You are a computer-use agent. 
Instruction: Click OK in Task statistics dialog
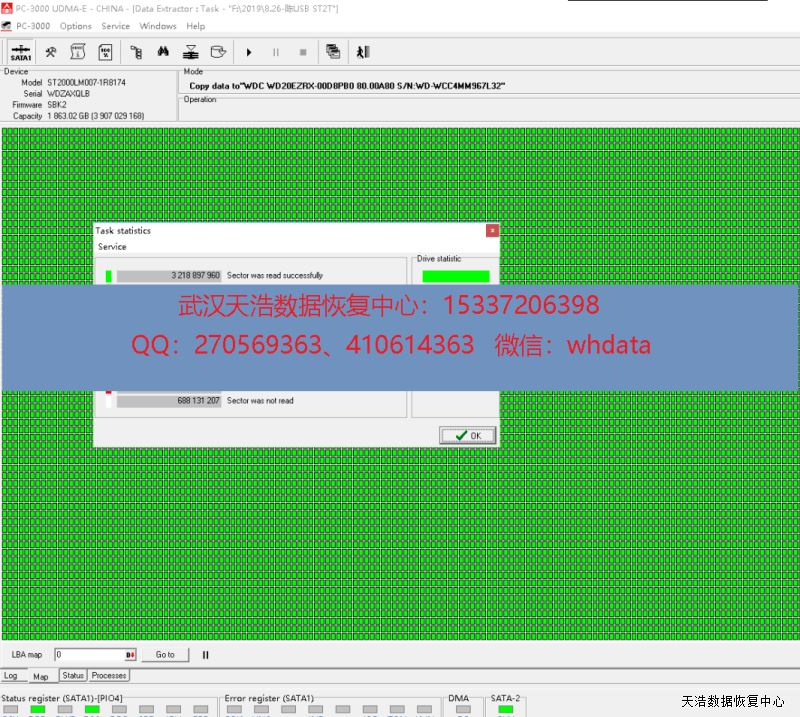click(x=468, y=436)
